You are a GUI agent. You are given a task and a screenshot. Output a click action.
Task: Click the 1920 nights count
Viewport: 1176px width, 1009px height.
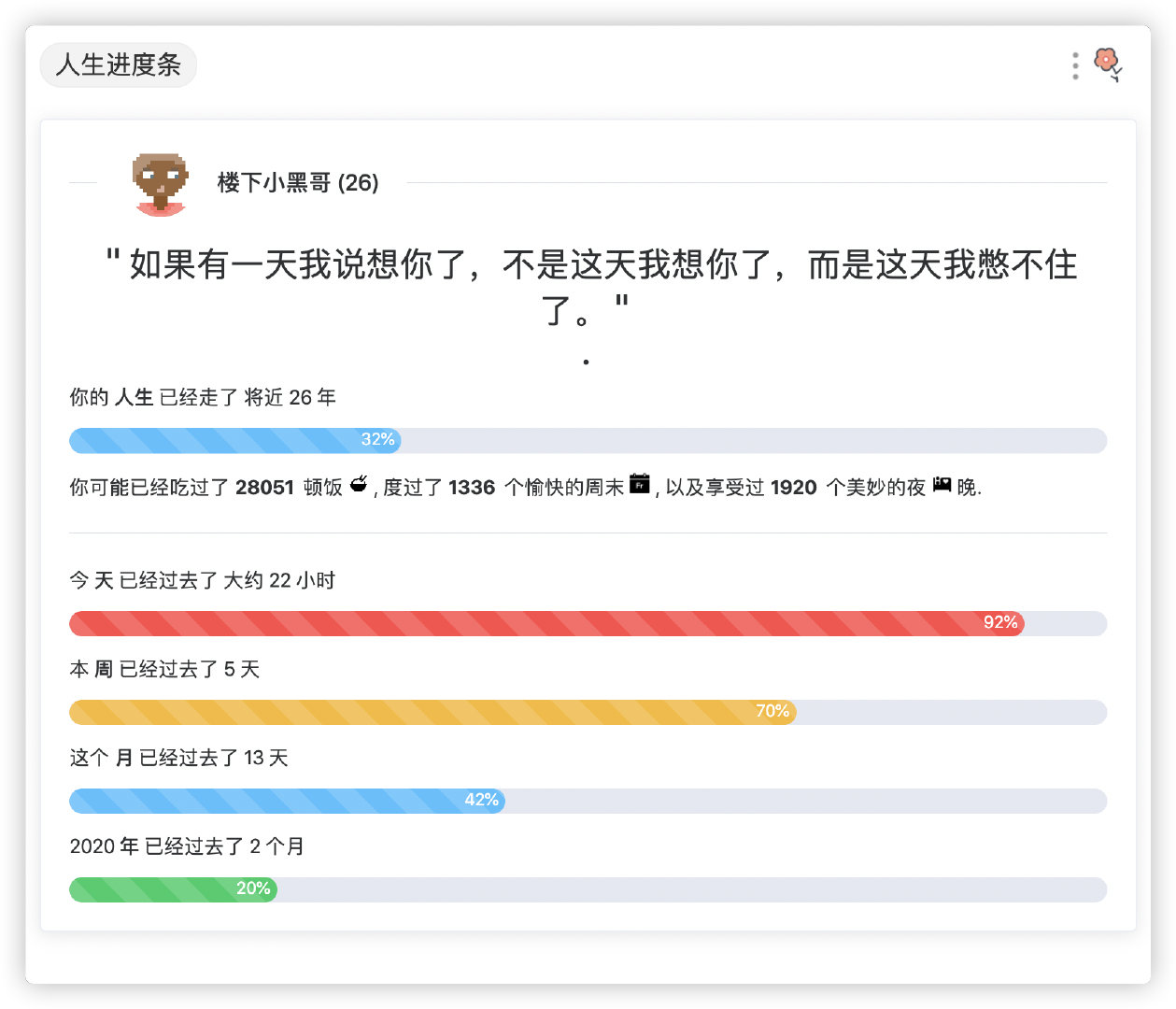pyautogui.click(x=794, y=487)
